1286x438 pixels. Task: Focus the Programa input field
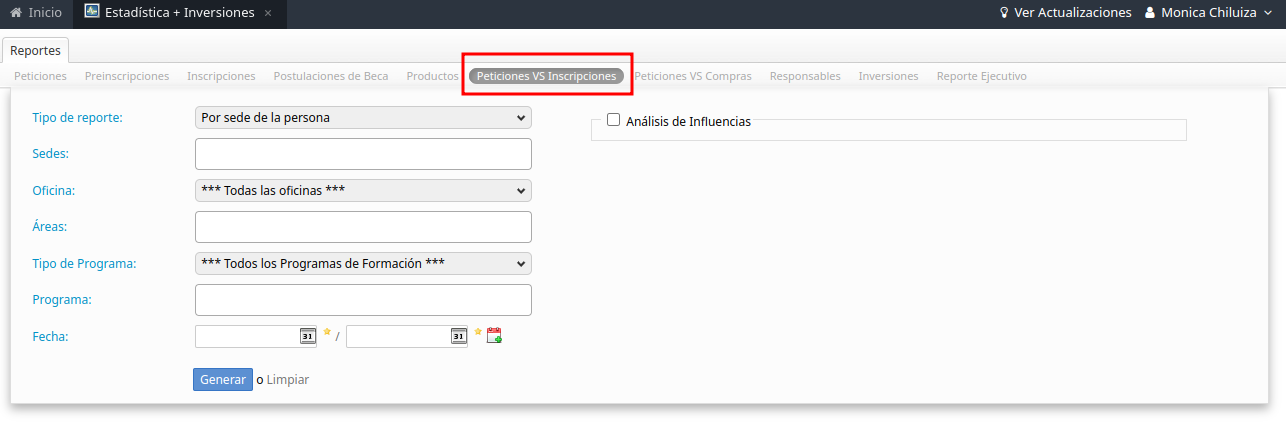click(x=363, y=300)
